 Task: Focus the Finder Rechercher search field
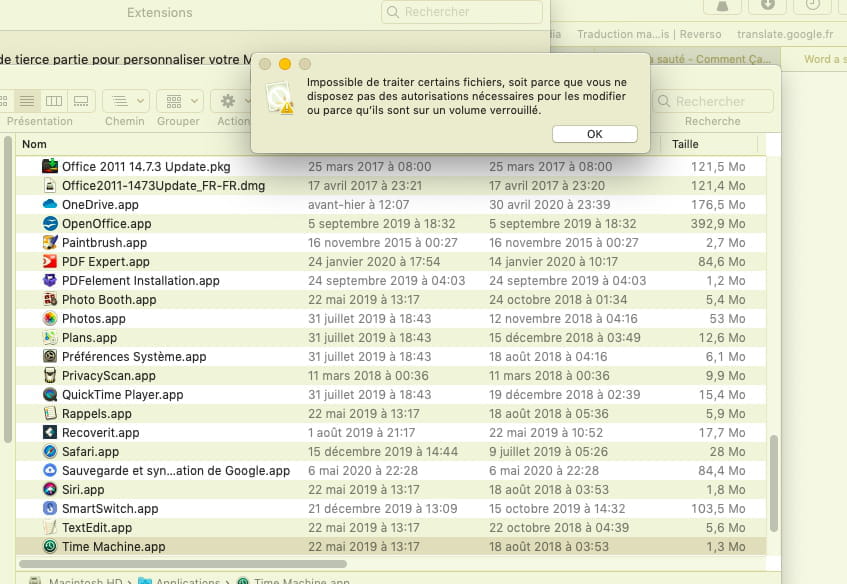click(713, 101)
